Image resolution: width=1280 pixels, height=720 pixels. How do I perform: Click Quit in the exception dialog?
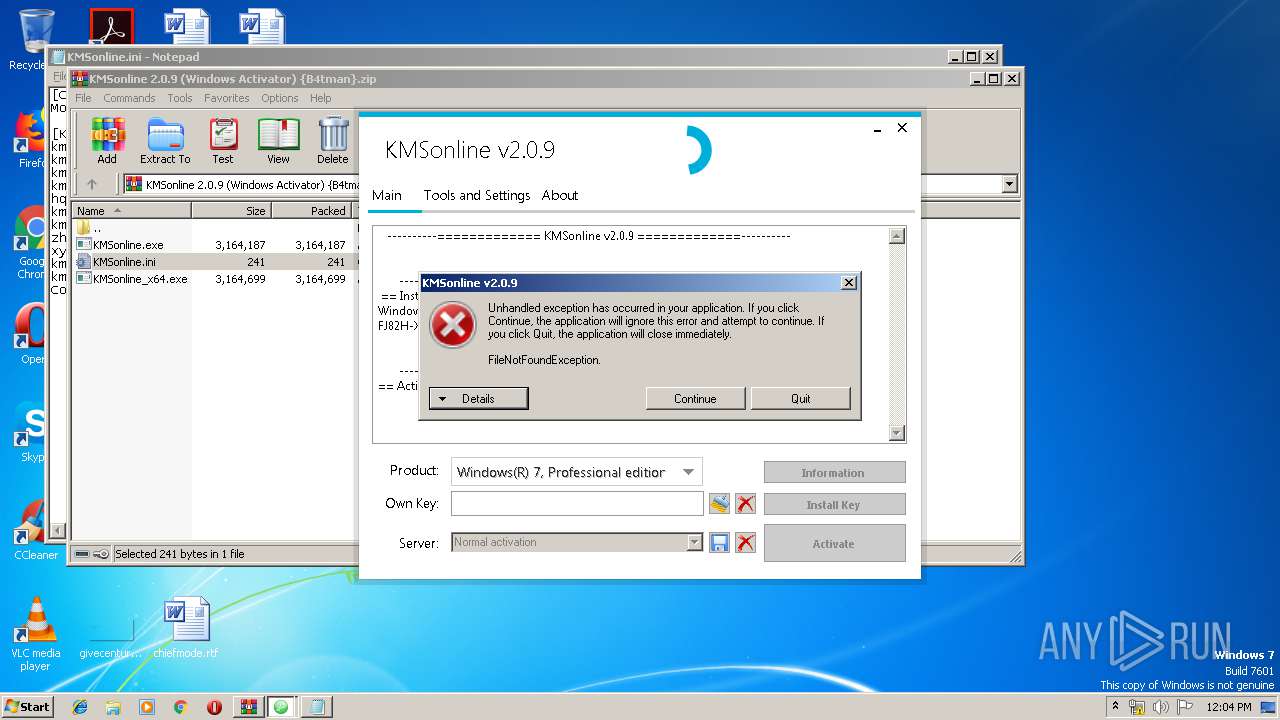click(801, 398)
